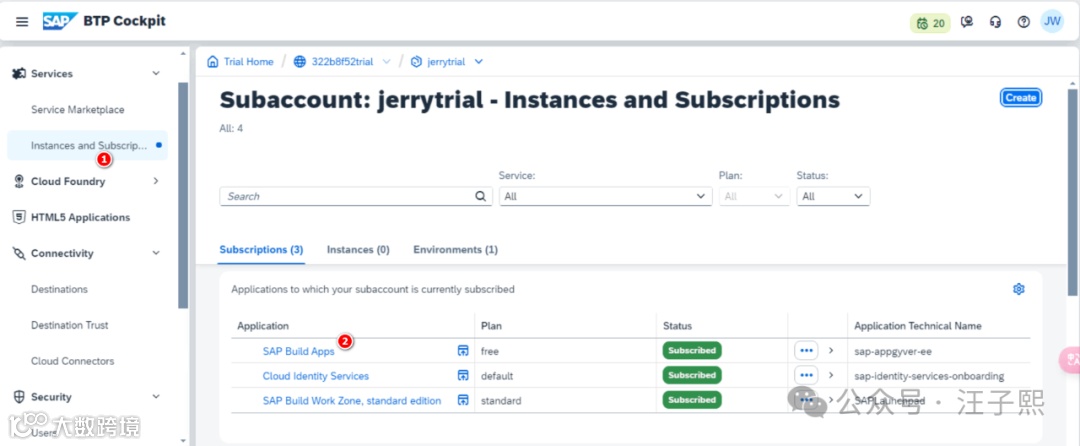The width and height of the screenshot is (1080, 446).
Task: Switch to the Instances (0) tab
Action: pos(358,250)
